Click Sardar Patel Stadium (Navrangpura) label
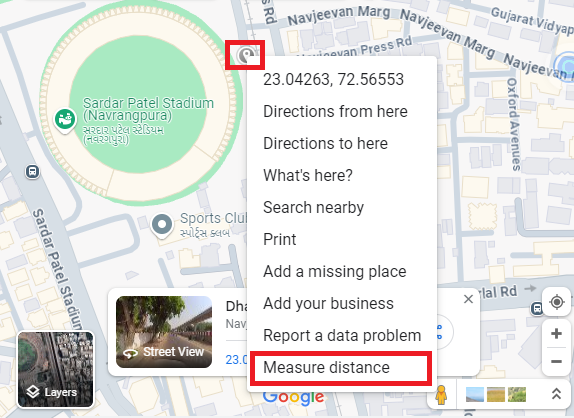This screenshot has height=418, width=574. [x=148, y=109]
